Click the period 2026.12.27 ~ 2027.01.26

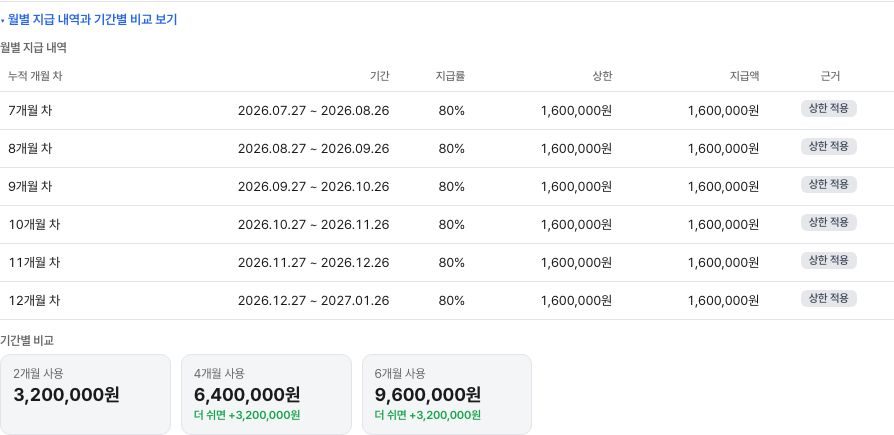point(314,300)
